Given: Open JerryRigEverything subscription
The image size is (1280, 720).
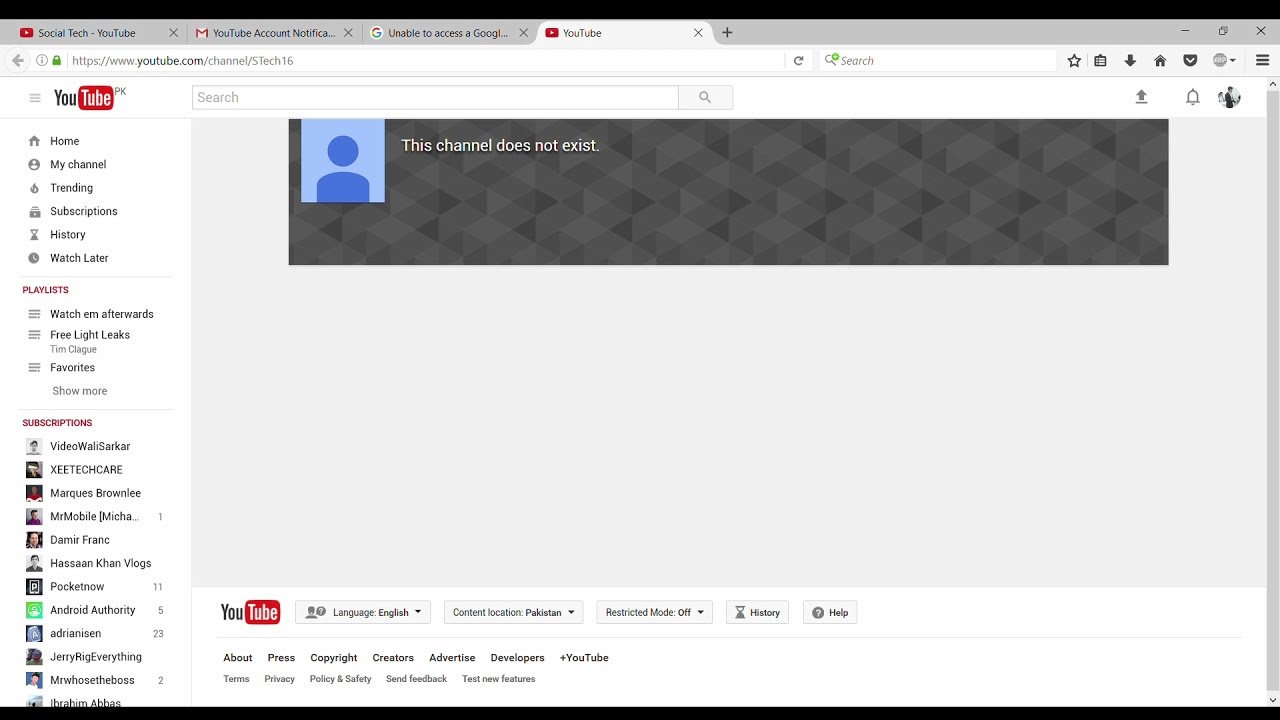Looking at the screenshot, I should pyautogui.click(x=96, y=657).
